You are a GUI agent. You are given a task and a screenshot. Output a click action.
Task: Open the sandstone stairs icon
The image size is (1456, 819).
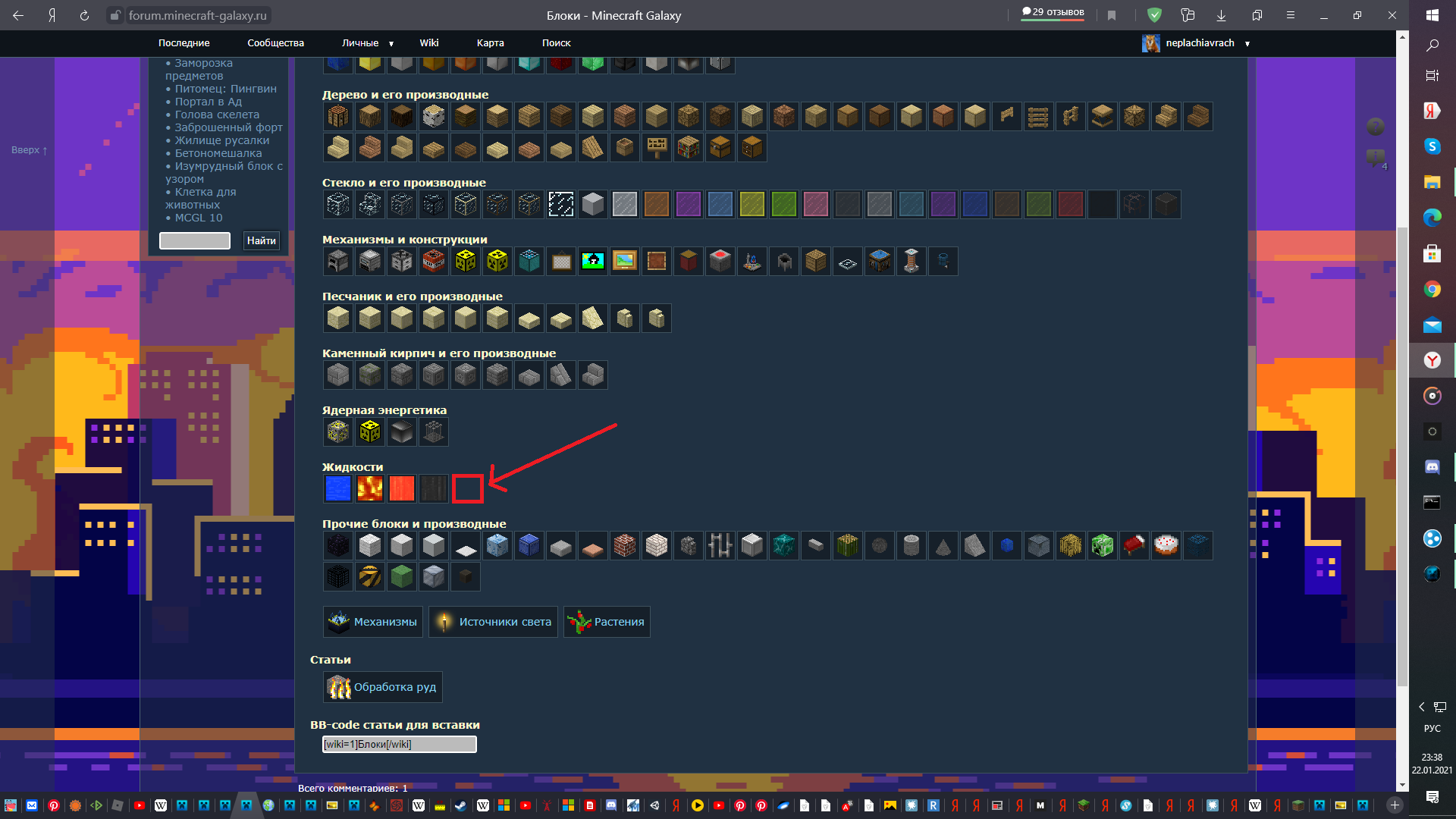tap(593, 318)
